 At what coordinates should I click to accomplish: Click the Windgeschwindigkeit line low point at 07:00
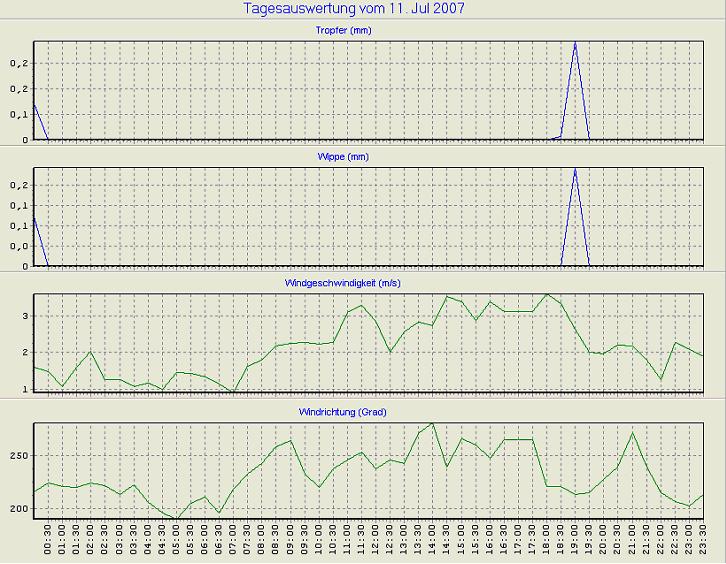coord(234,392)
